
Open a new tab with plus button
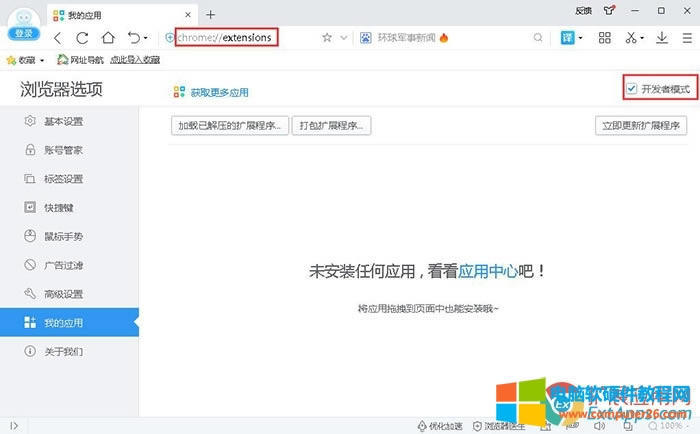(210, 14)
